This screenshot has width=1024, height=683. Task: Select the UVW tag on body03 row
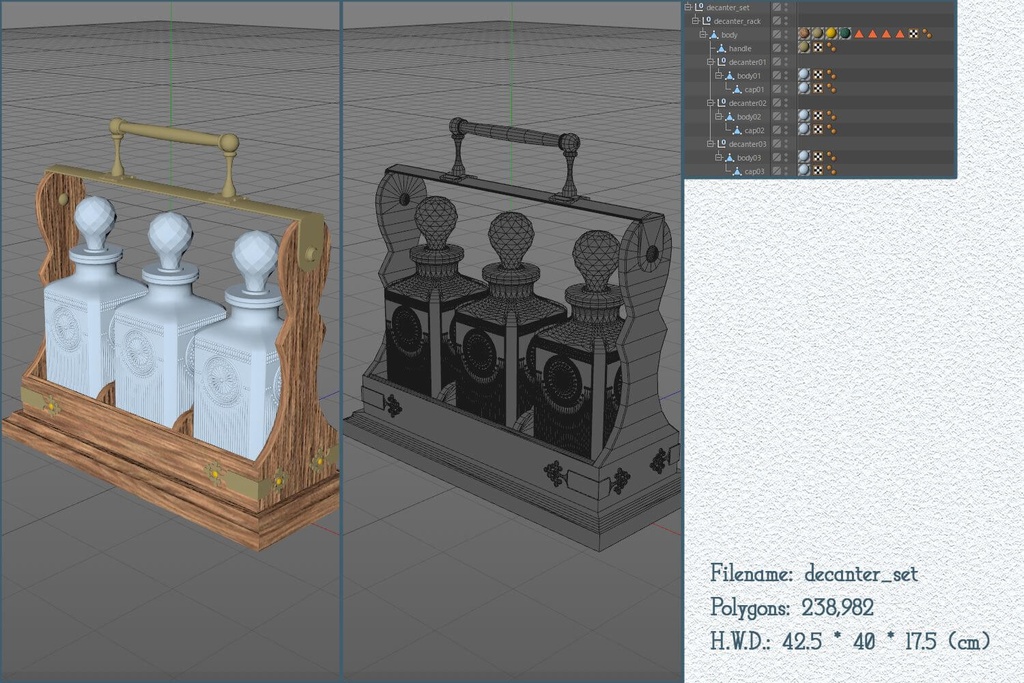click(818, 157)
